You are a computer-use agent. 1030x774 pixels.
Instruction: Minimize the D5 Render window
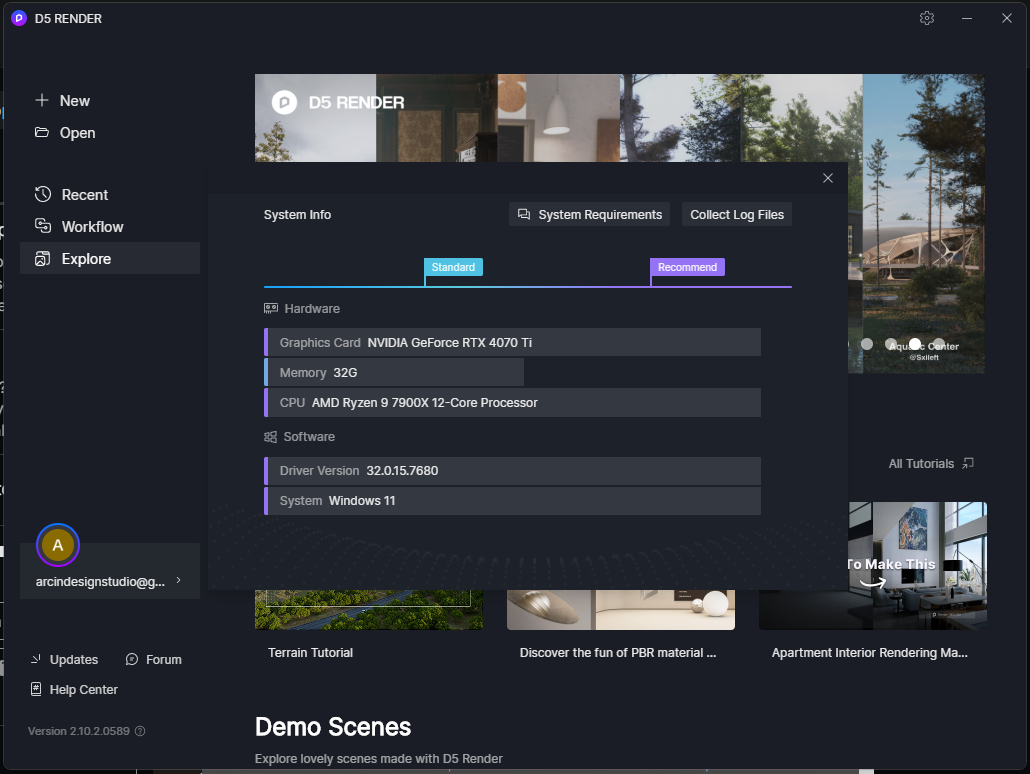(967, 18)
